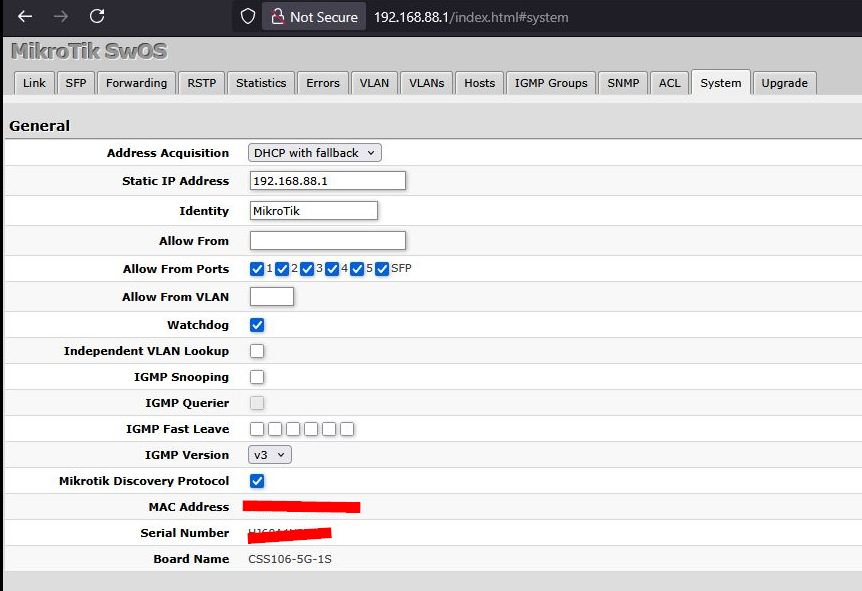The width and height of the screenshot is (862, 591).
Task: Open the Forwarding tab
Action: point(136,83)
